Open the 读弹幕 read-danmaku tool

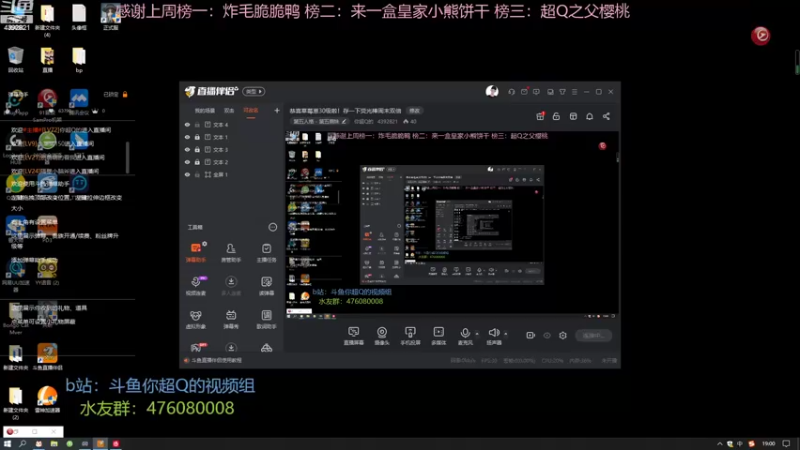(266, 286)
